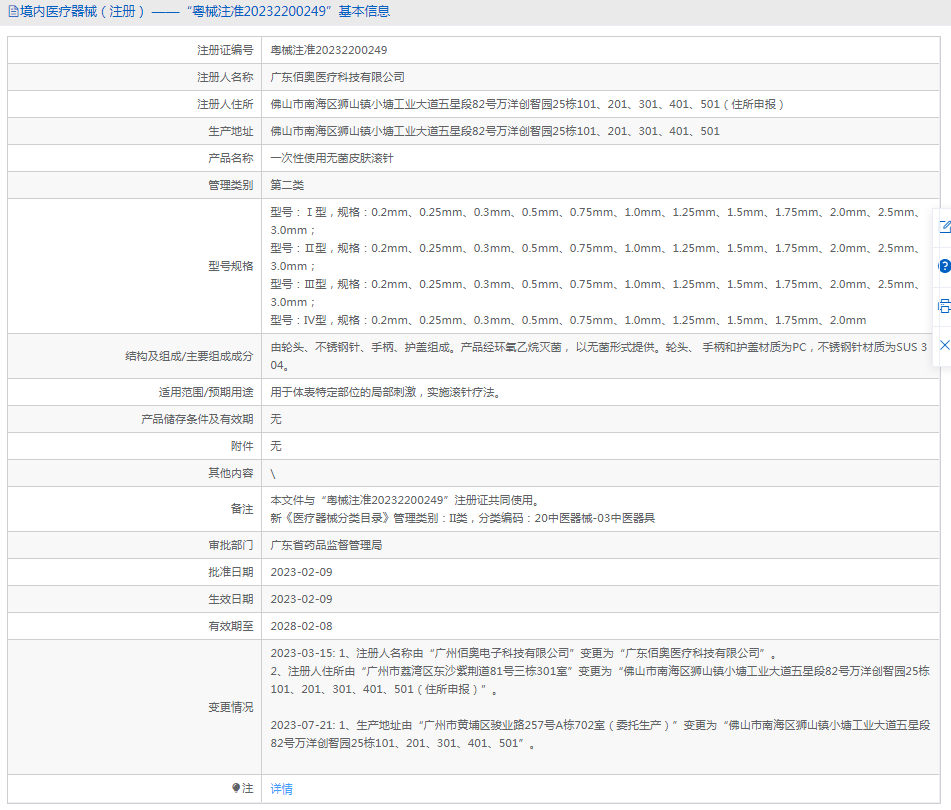Click classification code text 20中医器械-03中医器具

tap(594, 518)
